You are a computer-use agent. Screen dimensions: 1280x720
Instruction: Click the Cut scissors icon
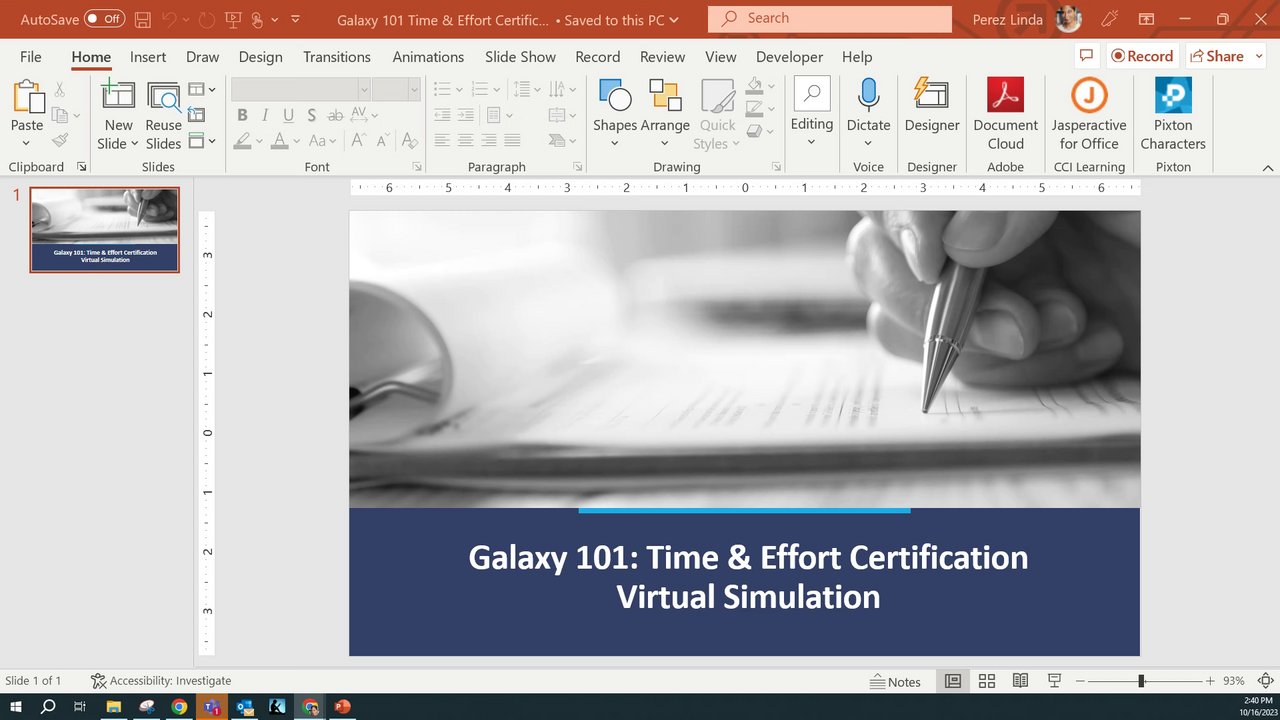coord(60,90)
